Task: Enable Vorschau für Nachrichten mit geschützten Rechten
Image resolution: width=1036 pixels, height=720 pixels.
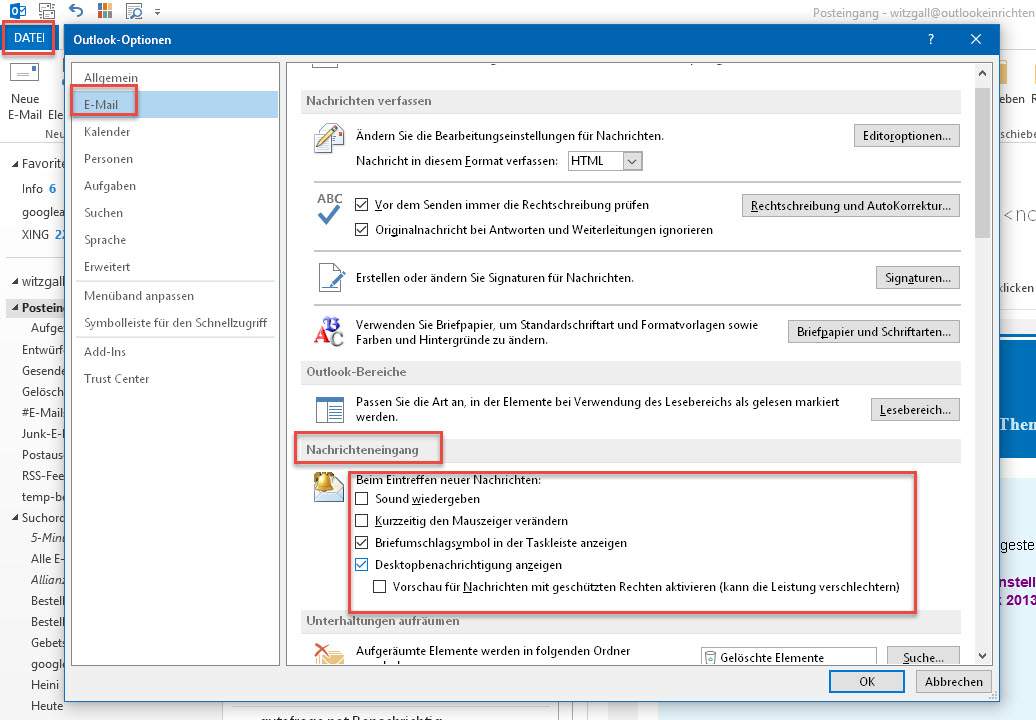Action: (x=379, y=587)
